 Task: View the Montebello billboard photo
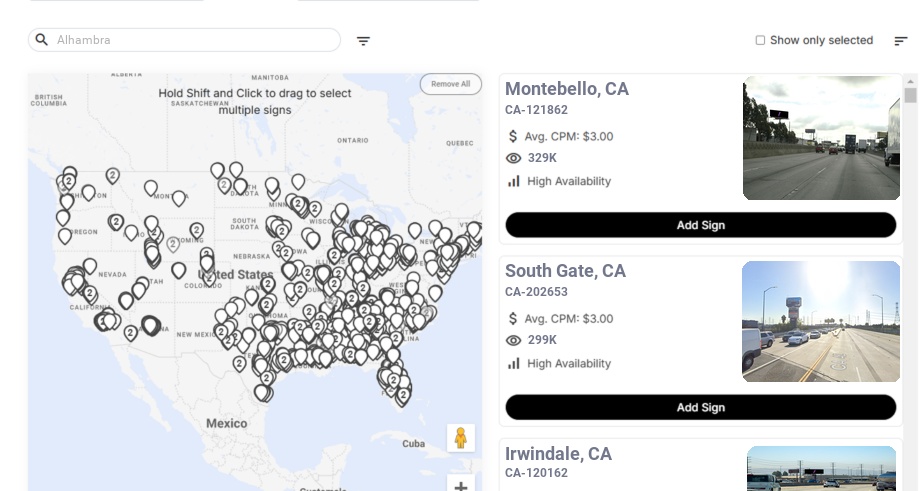coord(821,139)
